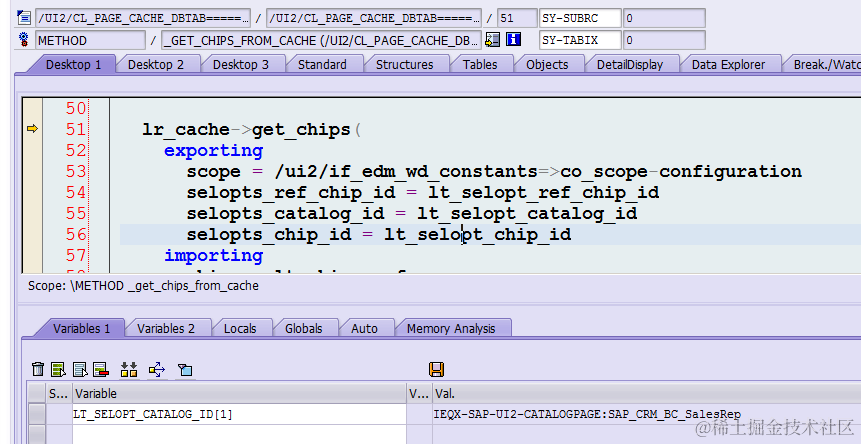861x444 pixels.
Task: Click the navigate-to-source icon after method name
Action: tap(493, 40)
